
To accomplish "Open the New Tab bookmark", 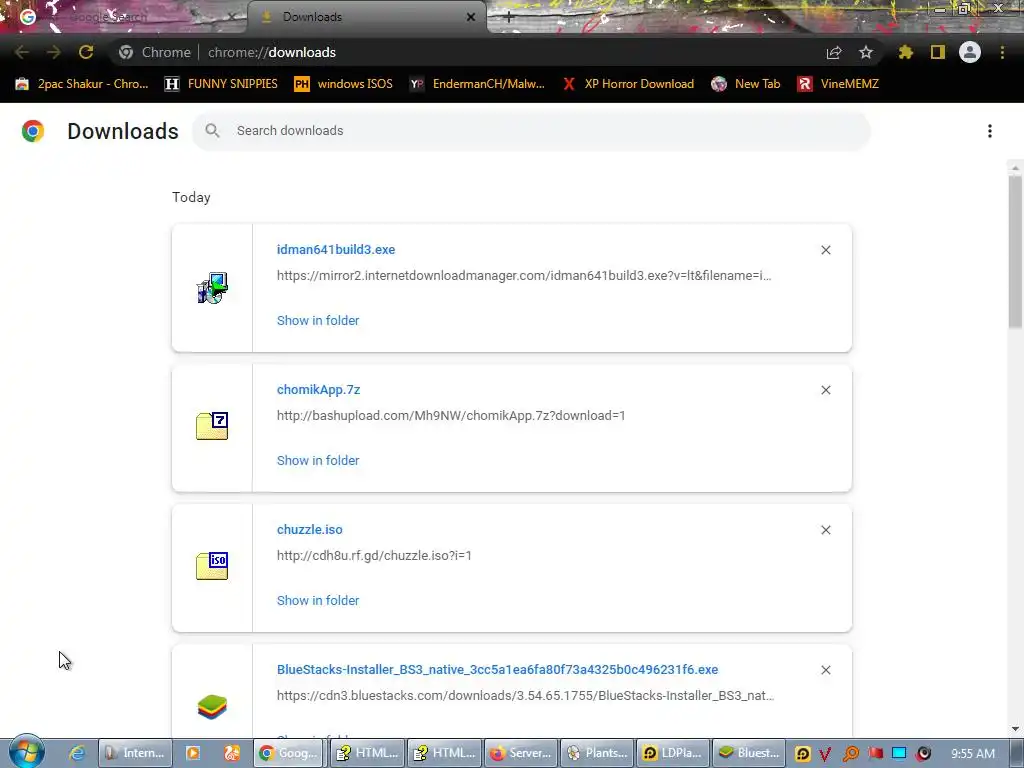I will pyautogui.click(x=746, y=84).
